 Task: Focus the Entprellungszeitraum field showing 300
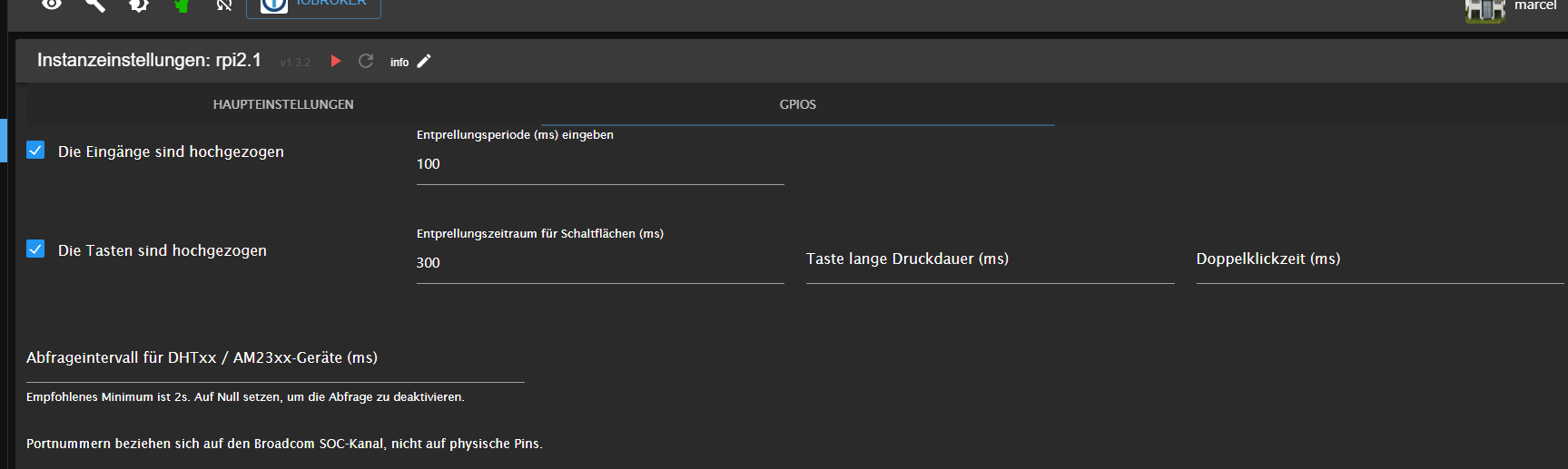click(600, 263)
